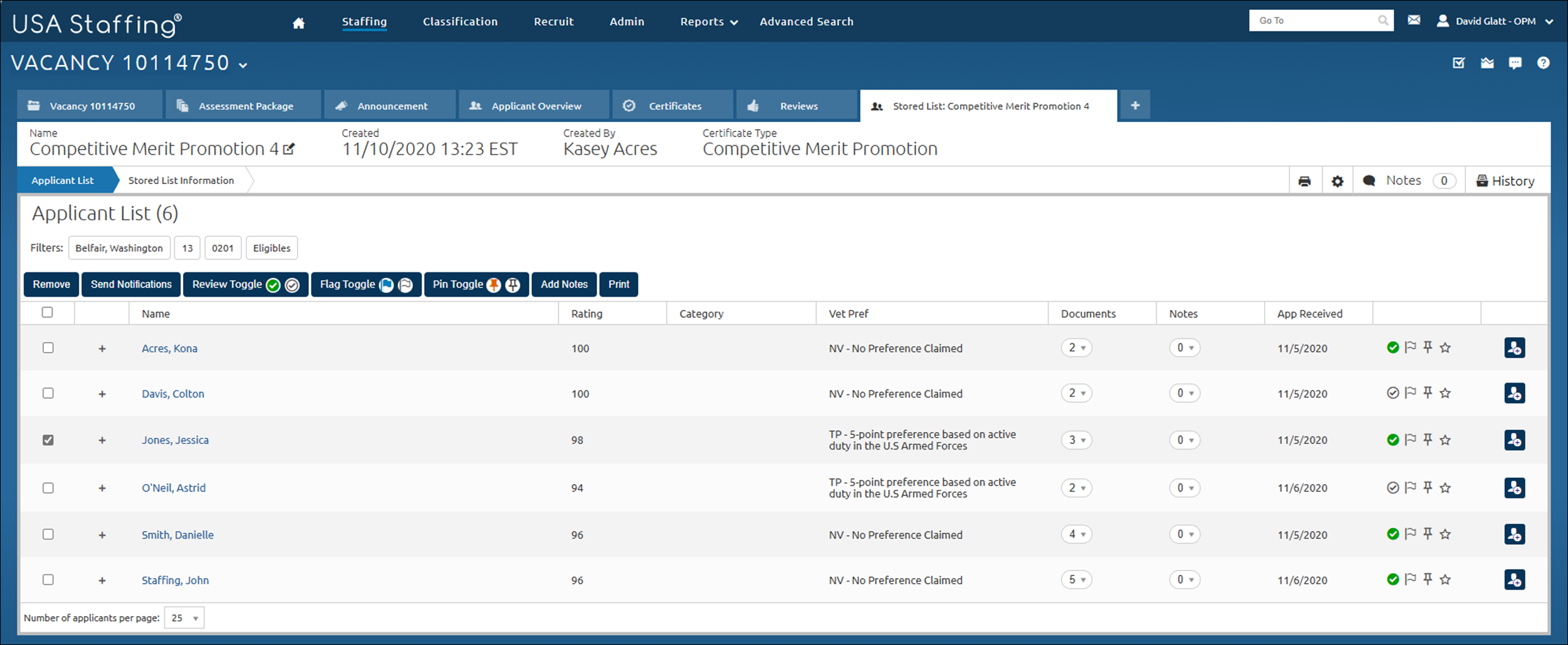Select the header checkbox to select all applicants
The width and height of the screenshot is (1568, 645).
click(x=48, y=312)
